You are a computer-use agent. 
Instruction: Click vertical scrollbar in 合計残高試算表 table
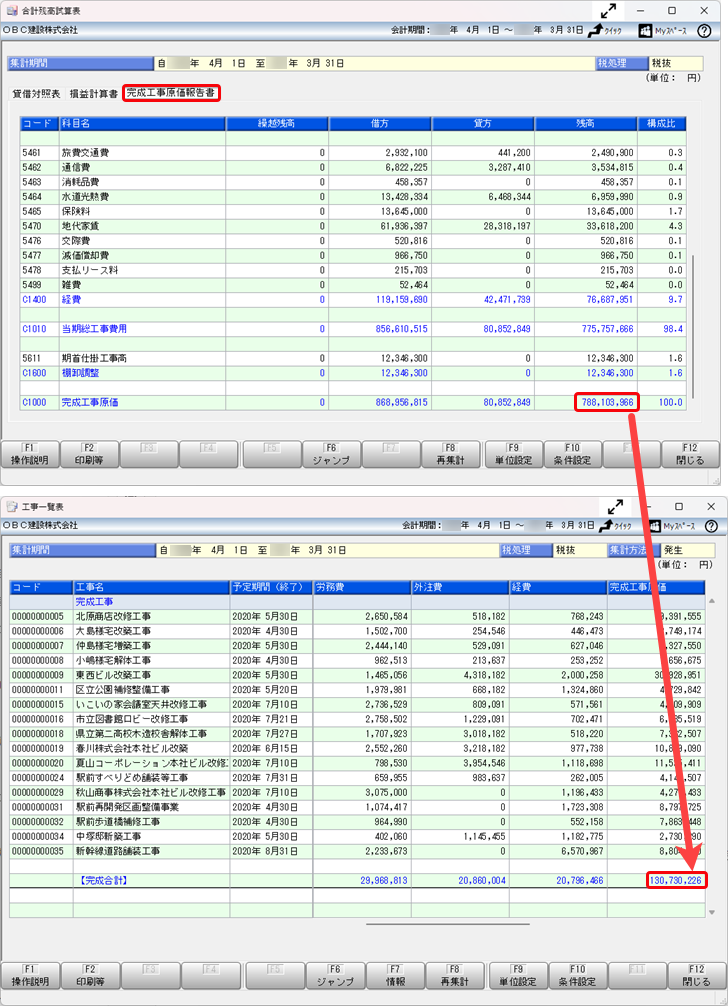pyautogui.click(x=693, y=328)
